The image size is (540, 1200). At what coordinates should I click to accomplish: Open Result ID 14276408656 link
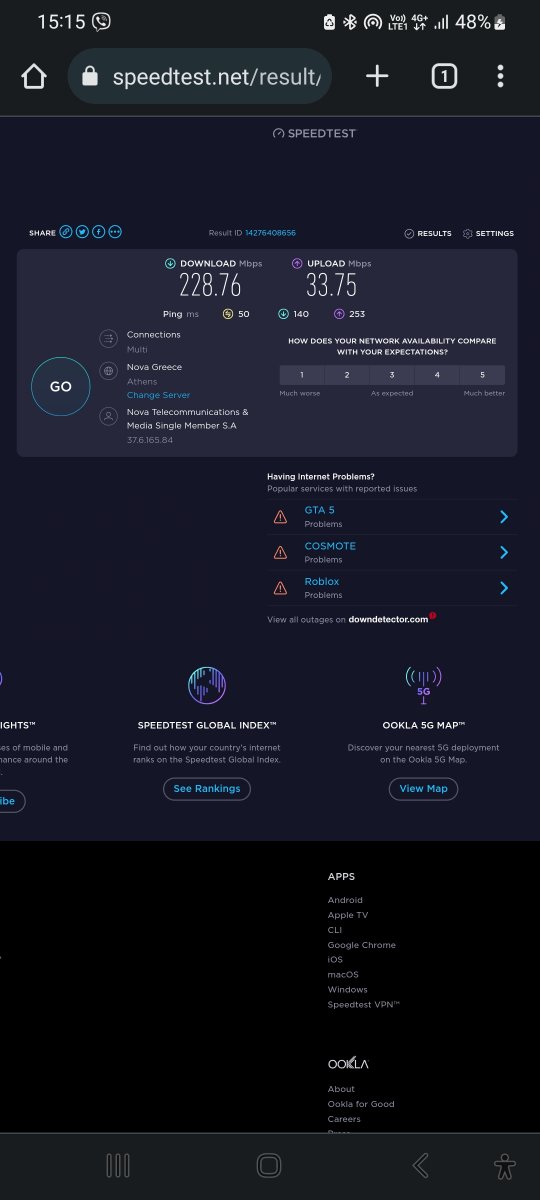[x=270, y=233]
